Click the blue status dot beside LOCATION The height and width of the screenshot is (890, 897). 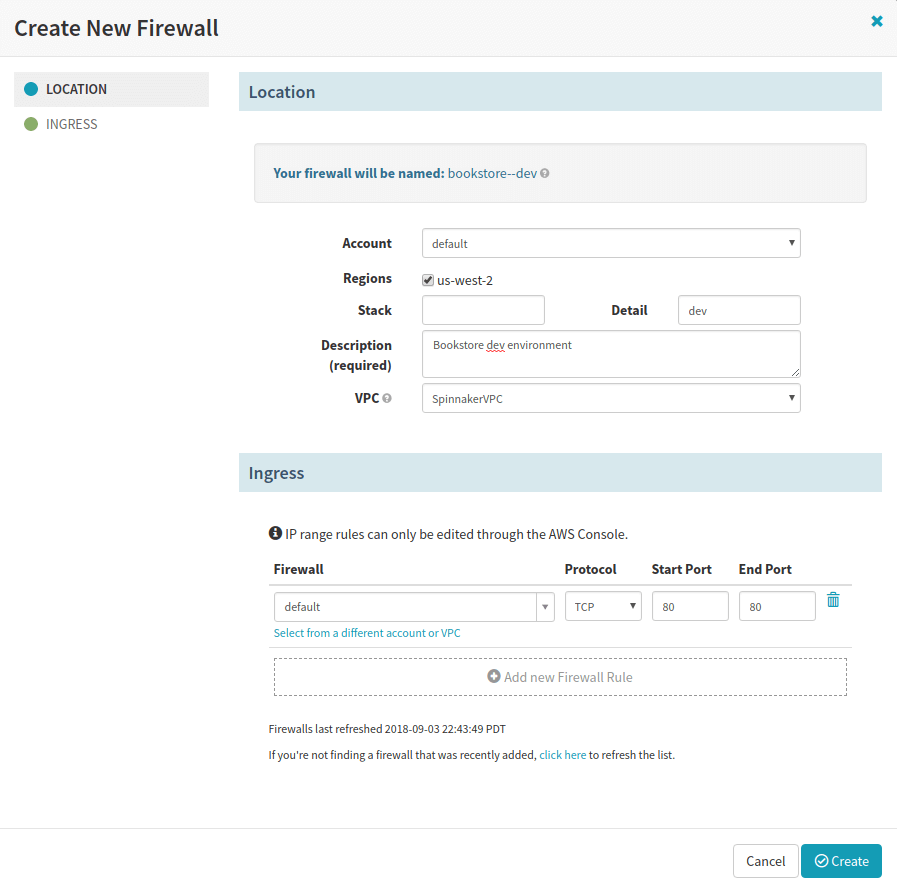coord(31,88)
